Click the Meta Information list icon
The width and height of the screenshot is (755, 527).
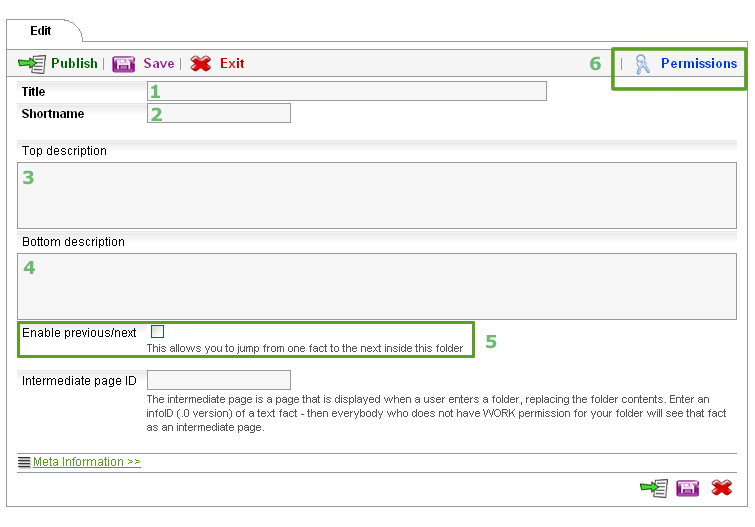pos(24,462)
